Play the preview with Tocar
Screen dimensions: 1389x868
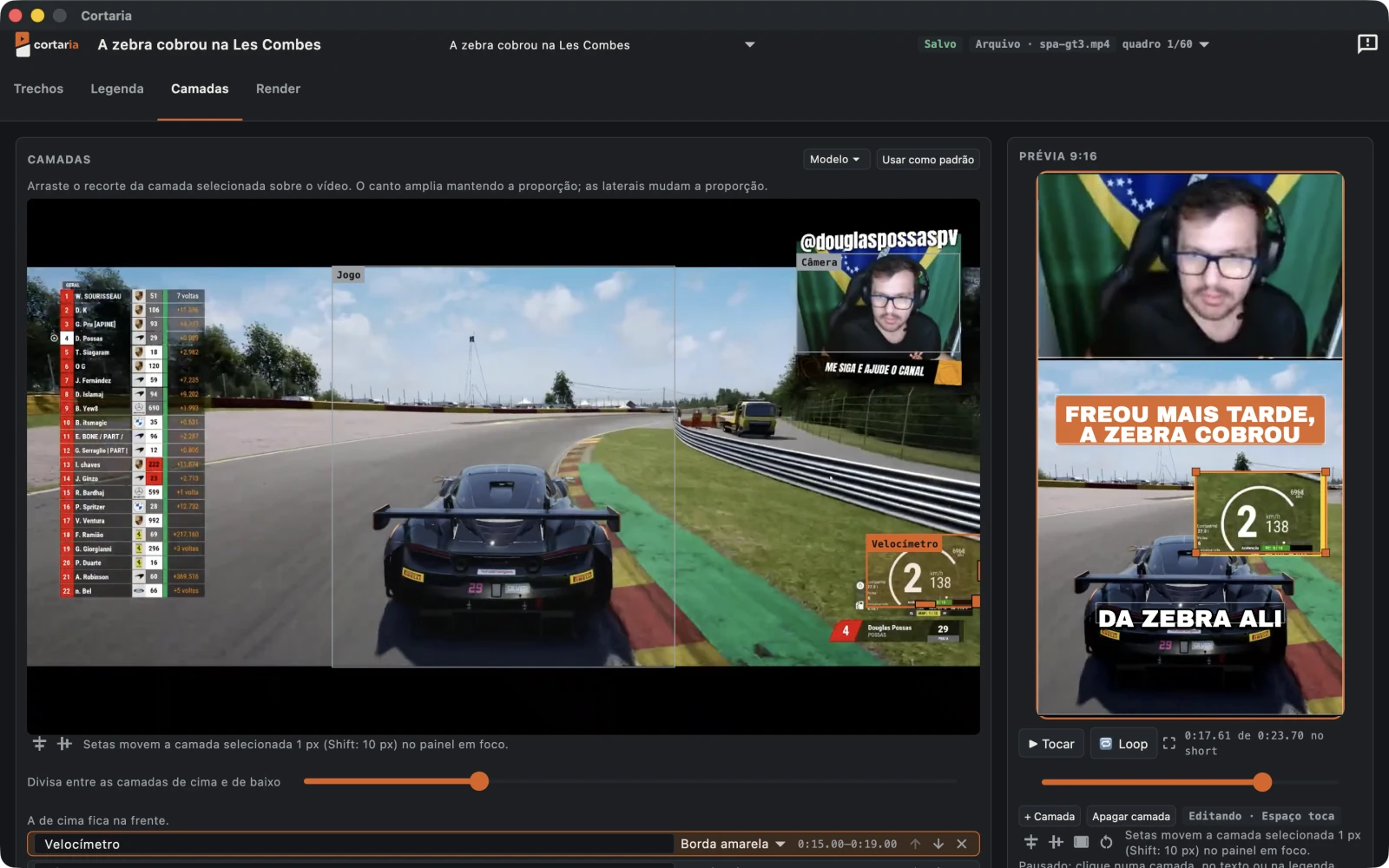coord(1051,744)
